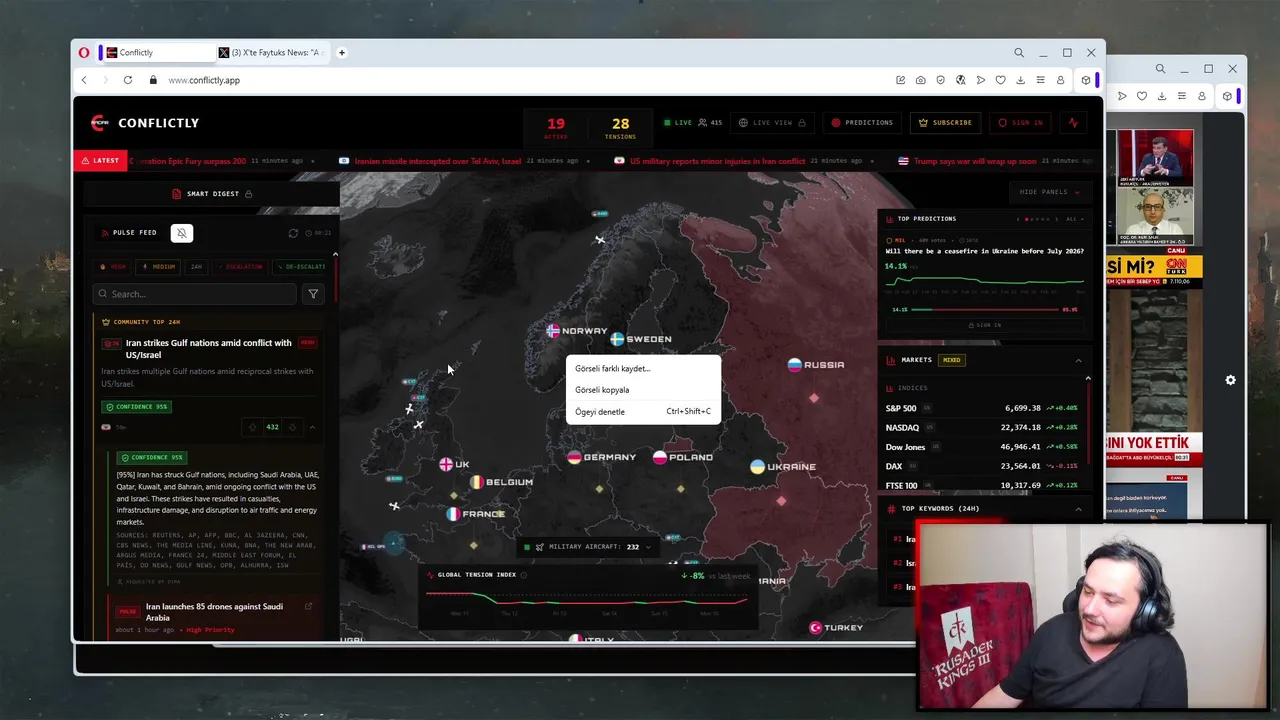Viewport: 1280px width, 720px height.
Task: Select the France flag marker on the map
Action: [454, 514]
